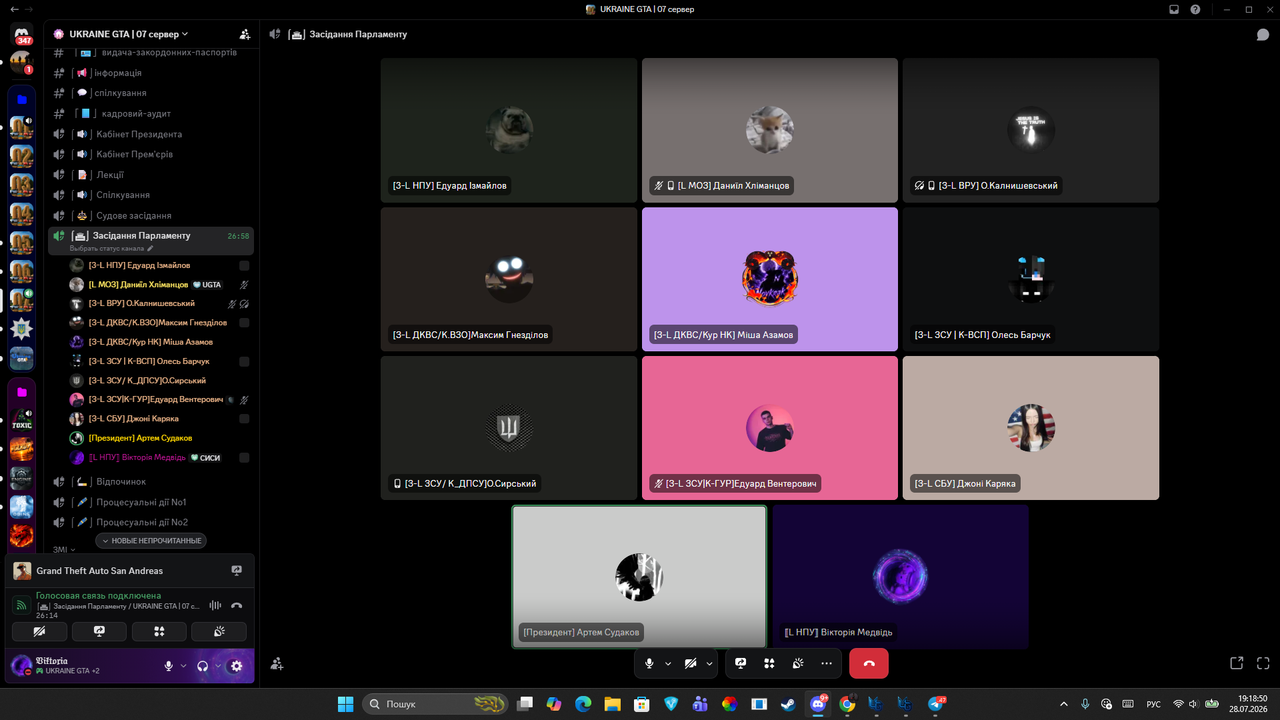Tick checkbox next to Вікторія Медвідь
This screenshot has width=1280, height=720.
[x=244, y=457]
